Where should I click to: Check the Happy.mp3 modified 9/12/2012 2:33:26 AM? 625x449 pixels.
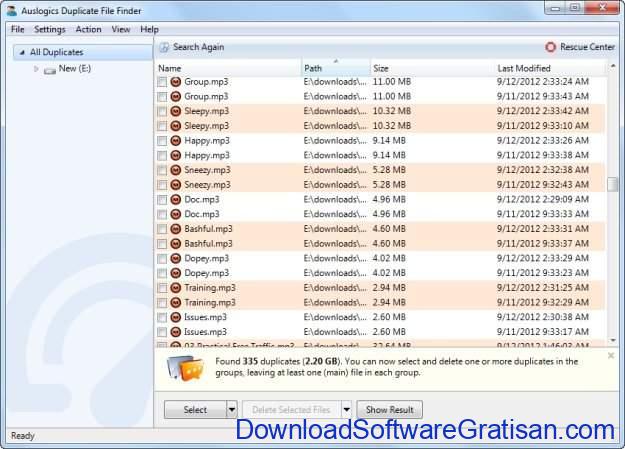162,141
